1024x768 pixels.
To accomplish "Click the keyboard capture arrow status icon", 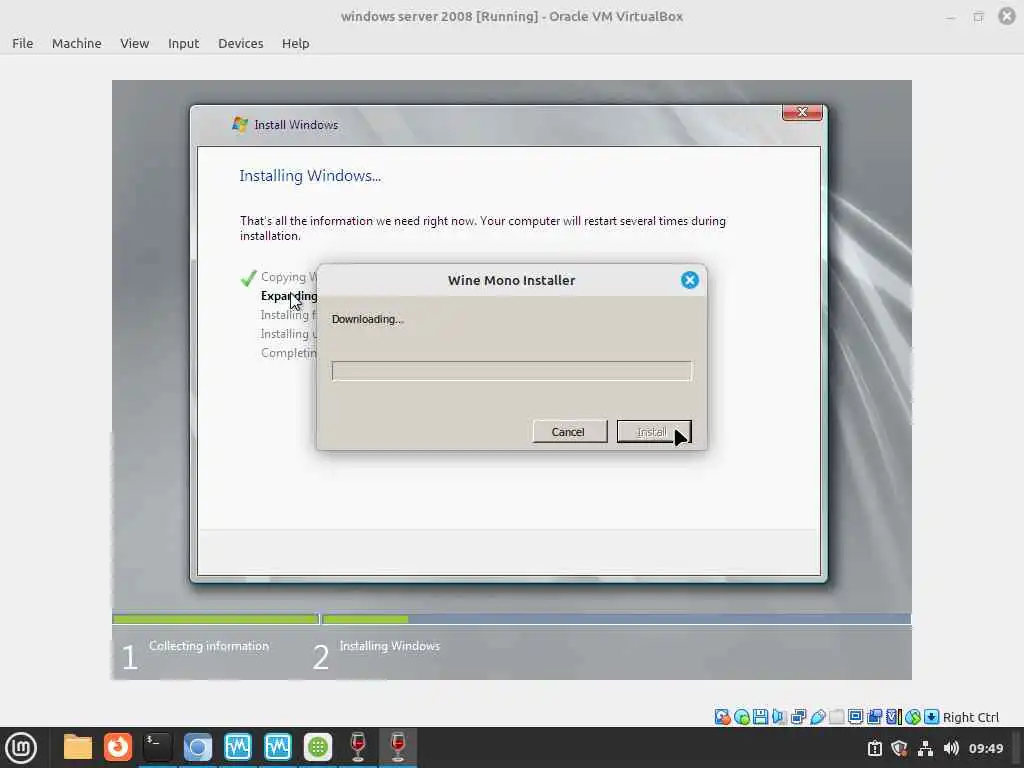I will point(932,717).
